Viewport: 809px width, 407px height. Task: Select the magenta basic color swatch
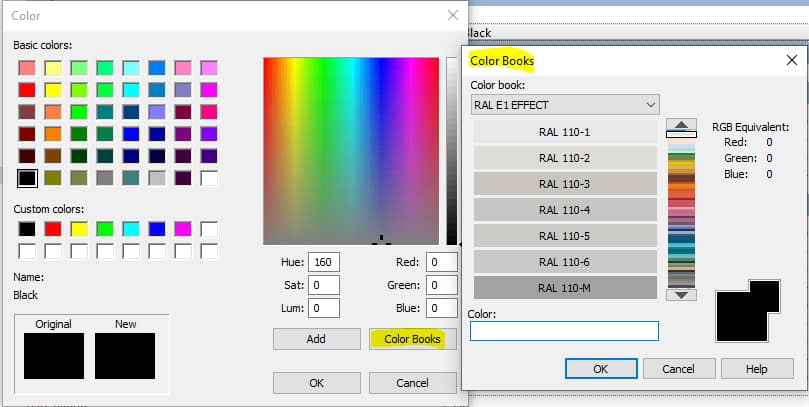[x=208, y=90]
